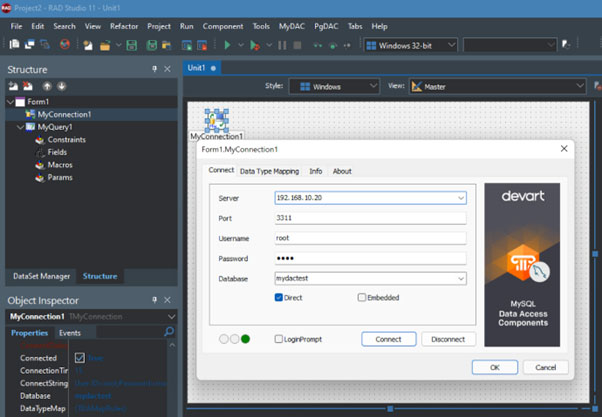Viewport: 602px width, 417px height.
Task: Click the Run Until Return icon
Action: coord(347,45)
